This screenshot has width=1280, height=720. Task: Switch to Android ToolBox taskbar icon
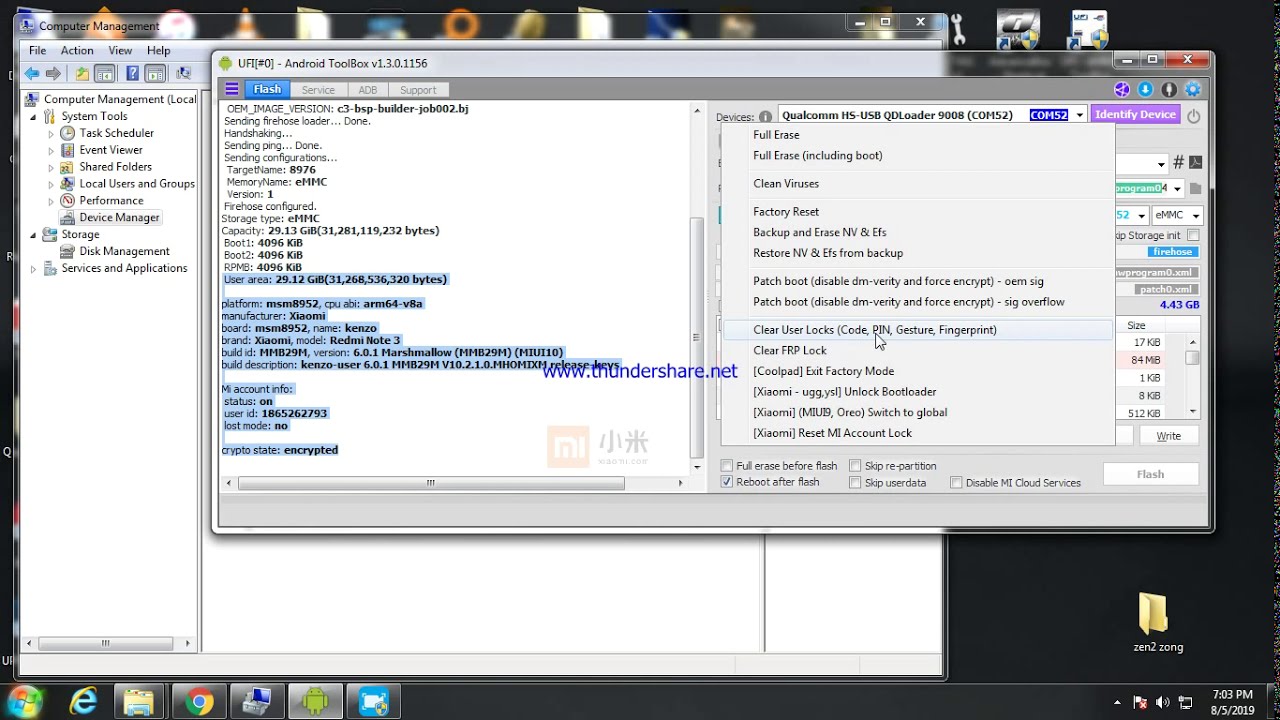pos(315,702)
